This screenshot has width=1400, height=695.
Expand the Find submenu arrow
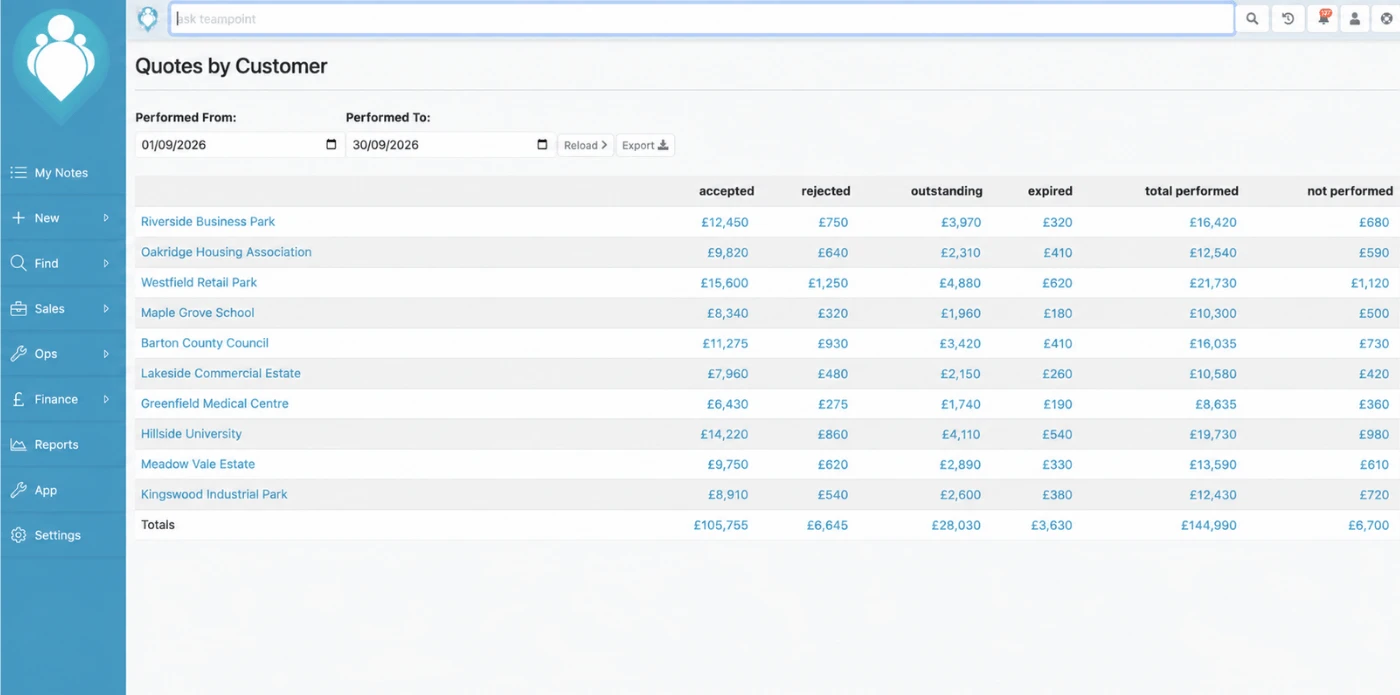coord(106,263)
